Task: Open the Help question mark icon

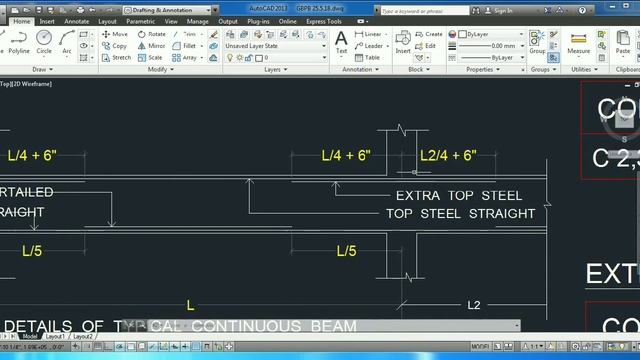Action: [x=582, y=10]
